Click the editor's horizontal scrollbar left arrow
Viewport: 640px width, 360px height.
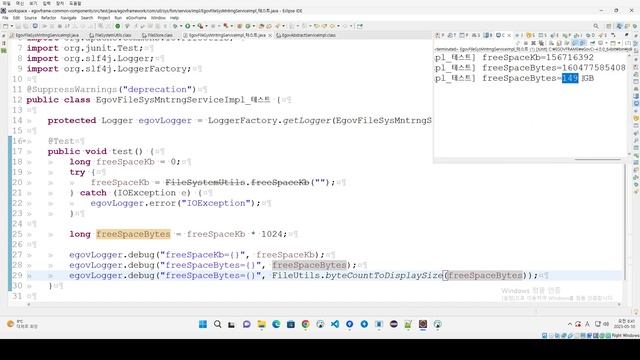coord(29,304)
